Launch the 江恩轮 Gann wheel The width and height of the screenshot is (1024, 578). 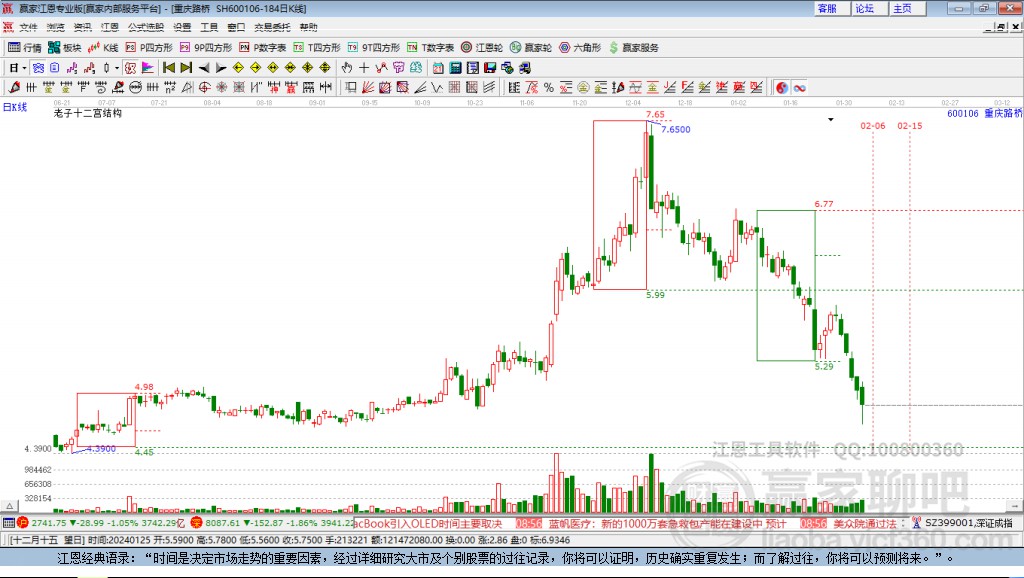coord(482,48)
